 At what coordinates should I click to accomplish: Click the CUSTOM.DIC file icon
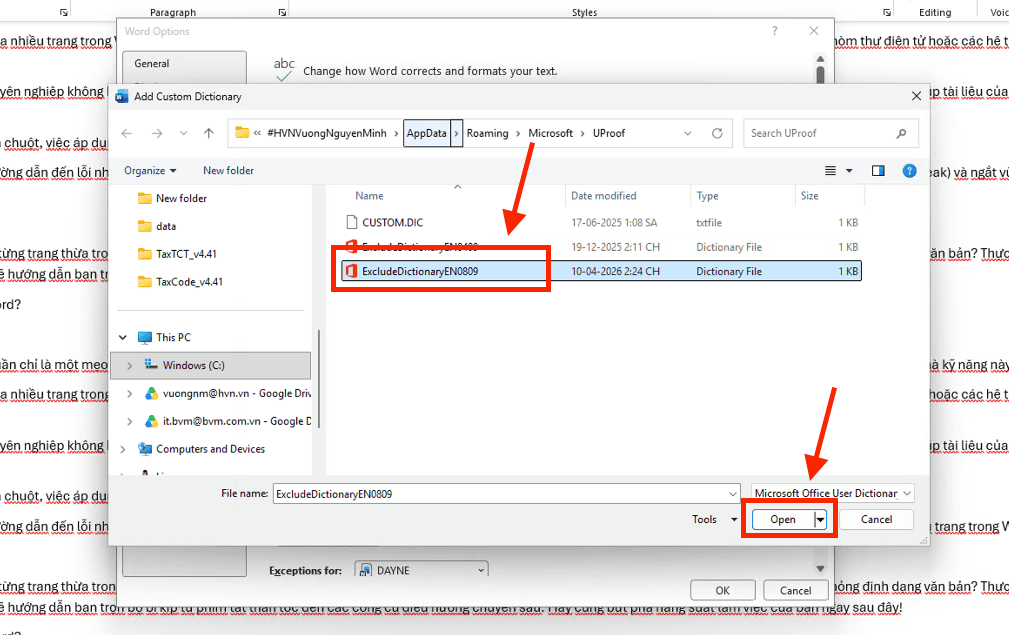351,223
